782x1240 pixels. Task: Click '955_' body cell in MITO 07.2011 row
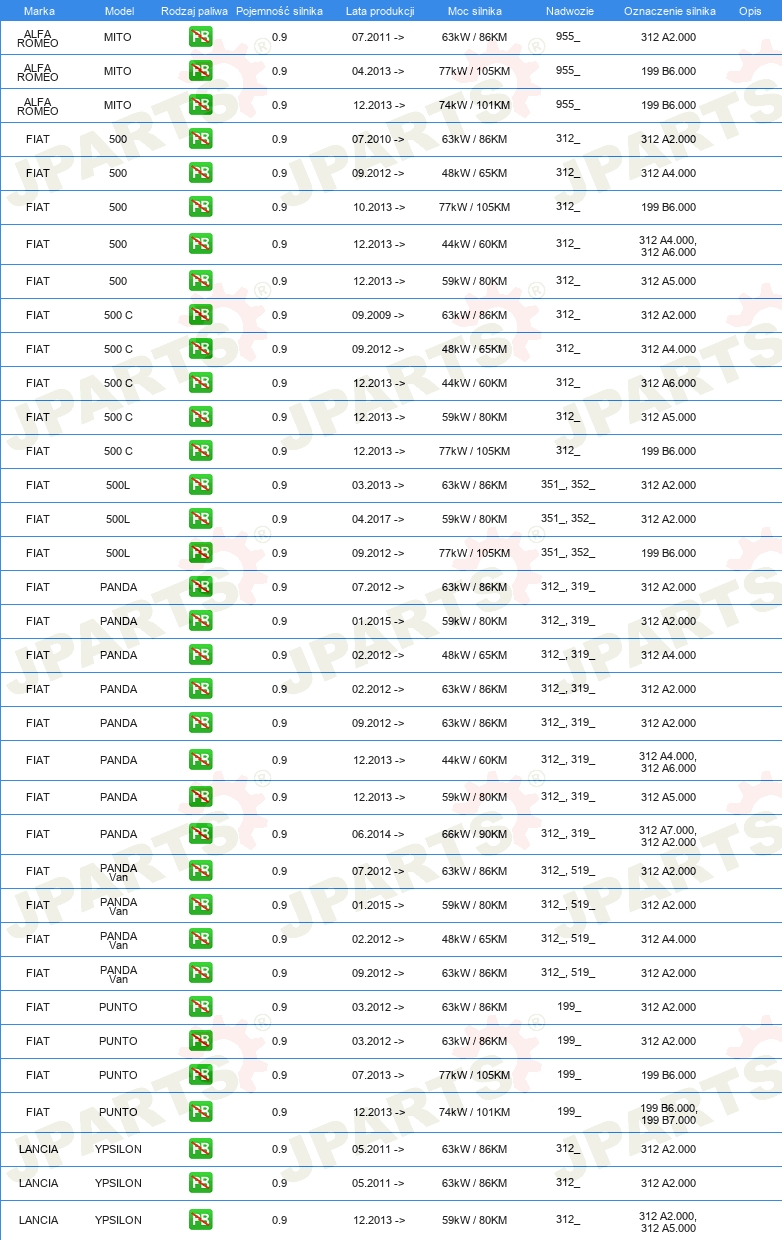click(x=568, y=37)
